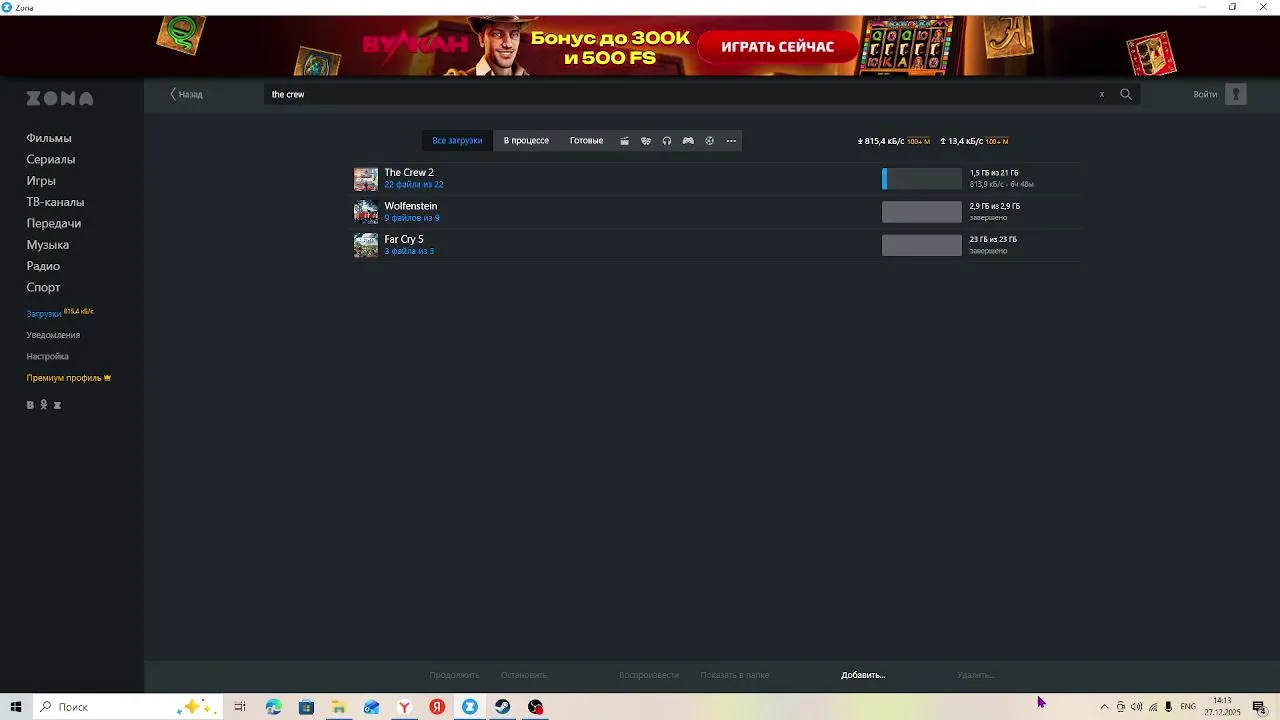Click the Показать в папке button
The width and height of the screenshot is (1280, 720).
(x=735, y=675)
